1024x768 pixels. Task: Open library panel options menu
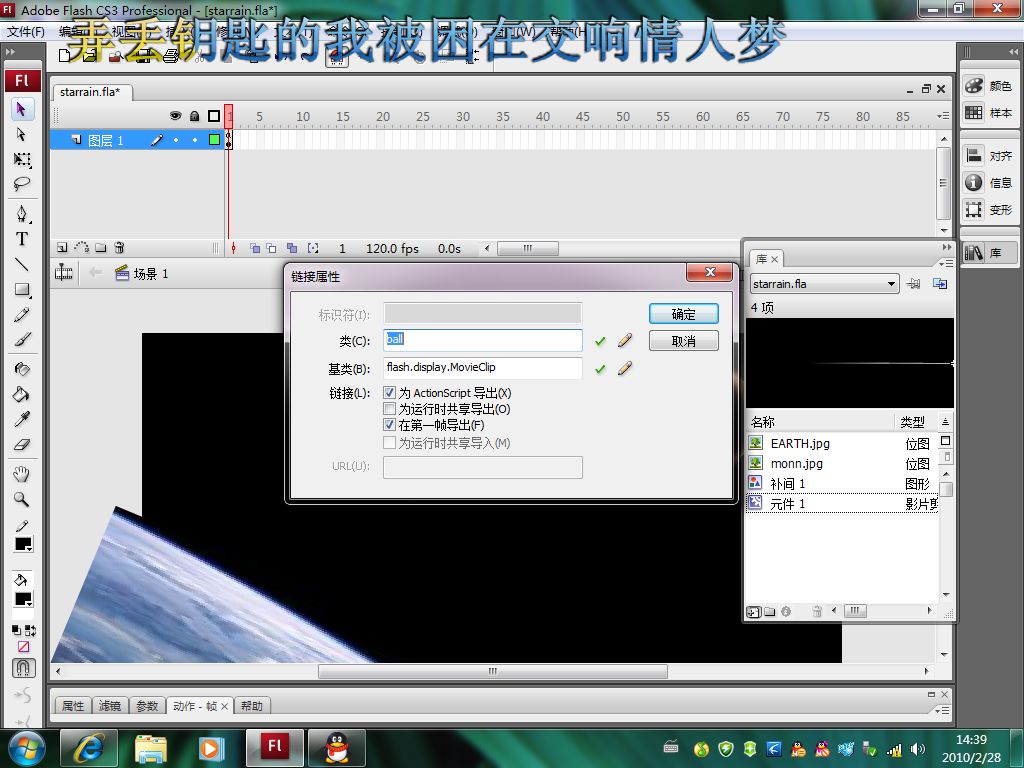[946, 263]
